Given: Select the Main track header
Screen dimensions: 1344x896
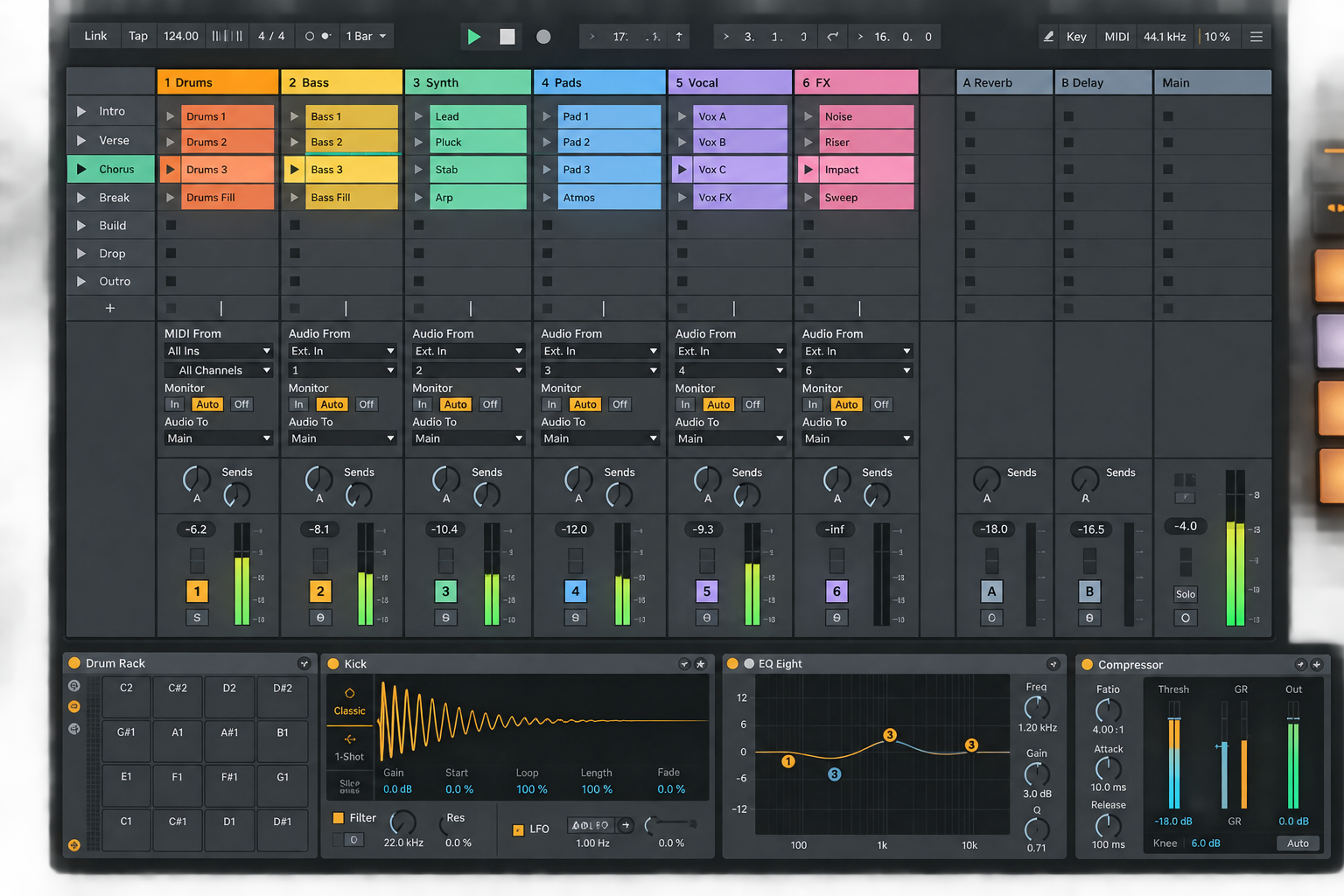Looking at the screenshot, I should click(1213, 82).
